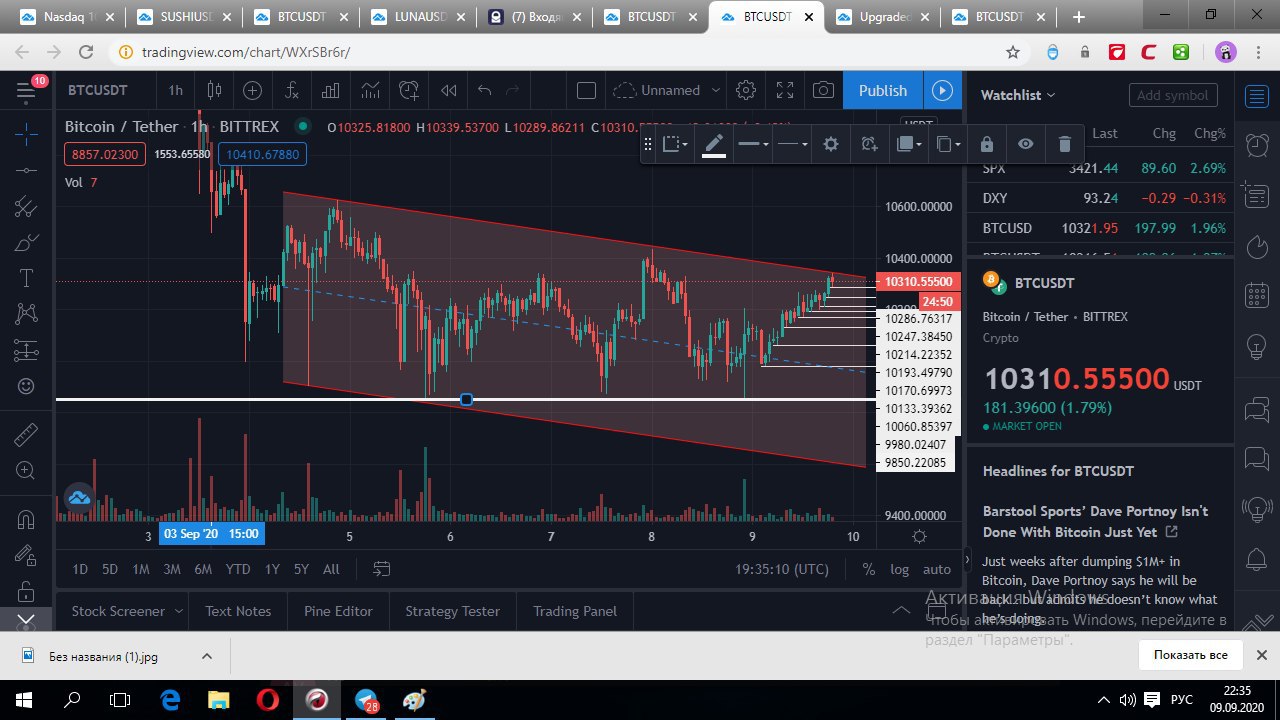Open the Gann and Fibonacci tools
Viewport: 1280px width, 720px height.
[x=26, y=207]
